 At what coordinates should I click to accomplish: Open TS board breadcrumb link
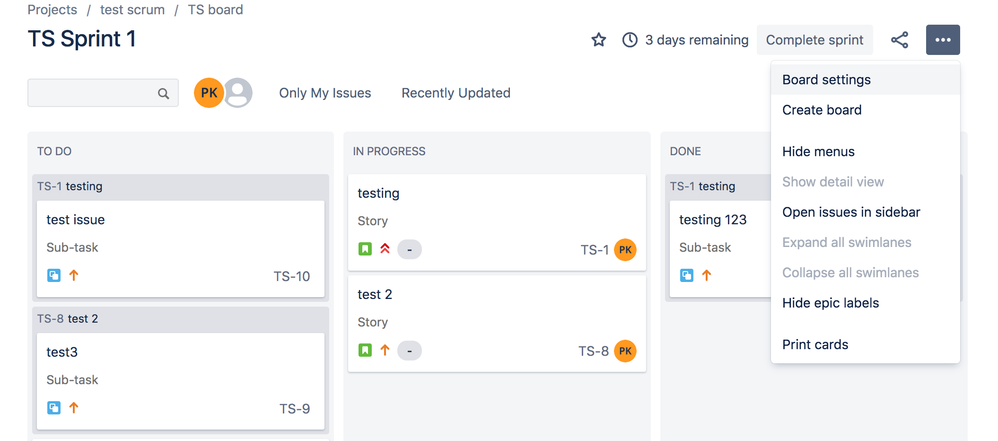215,10
